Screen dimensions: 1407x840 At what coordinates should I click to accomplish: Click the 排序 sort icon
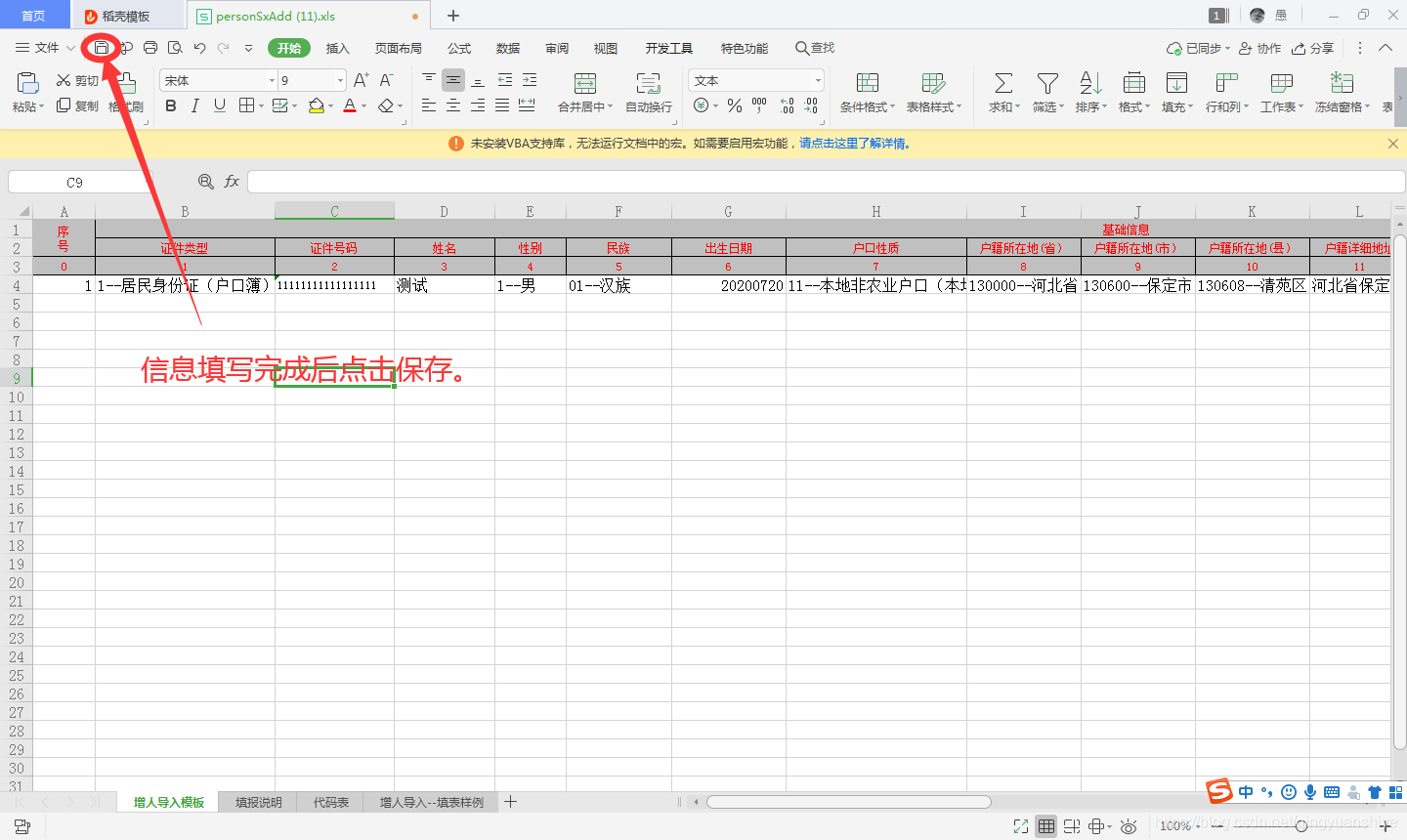pos(1090,83)
